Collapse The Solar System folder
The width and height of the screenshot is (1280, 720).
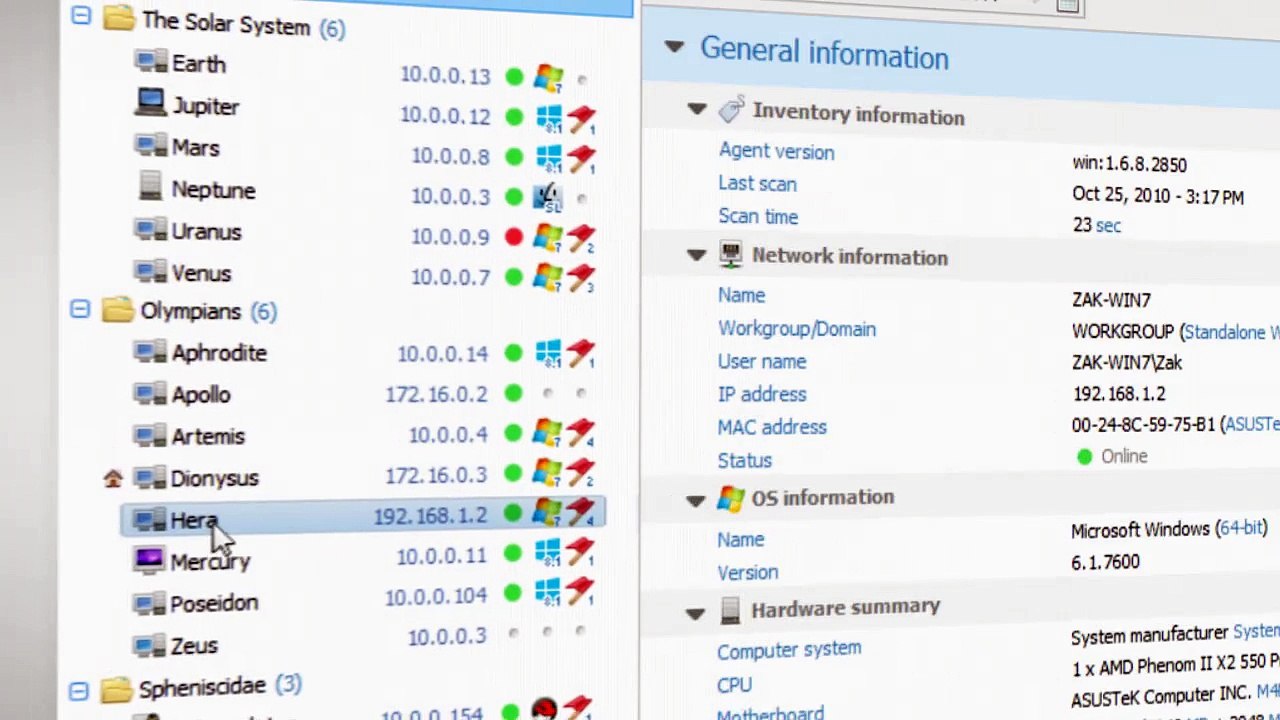[81, 15]
